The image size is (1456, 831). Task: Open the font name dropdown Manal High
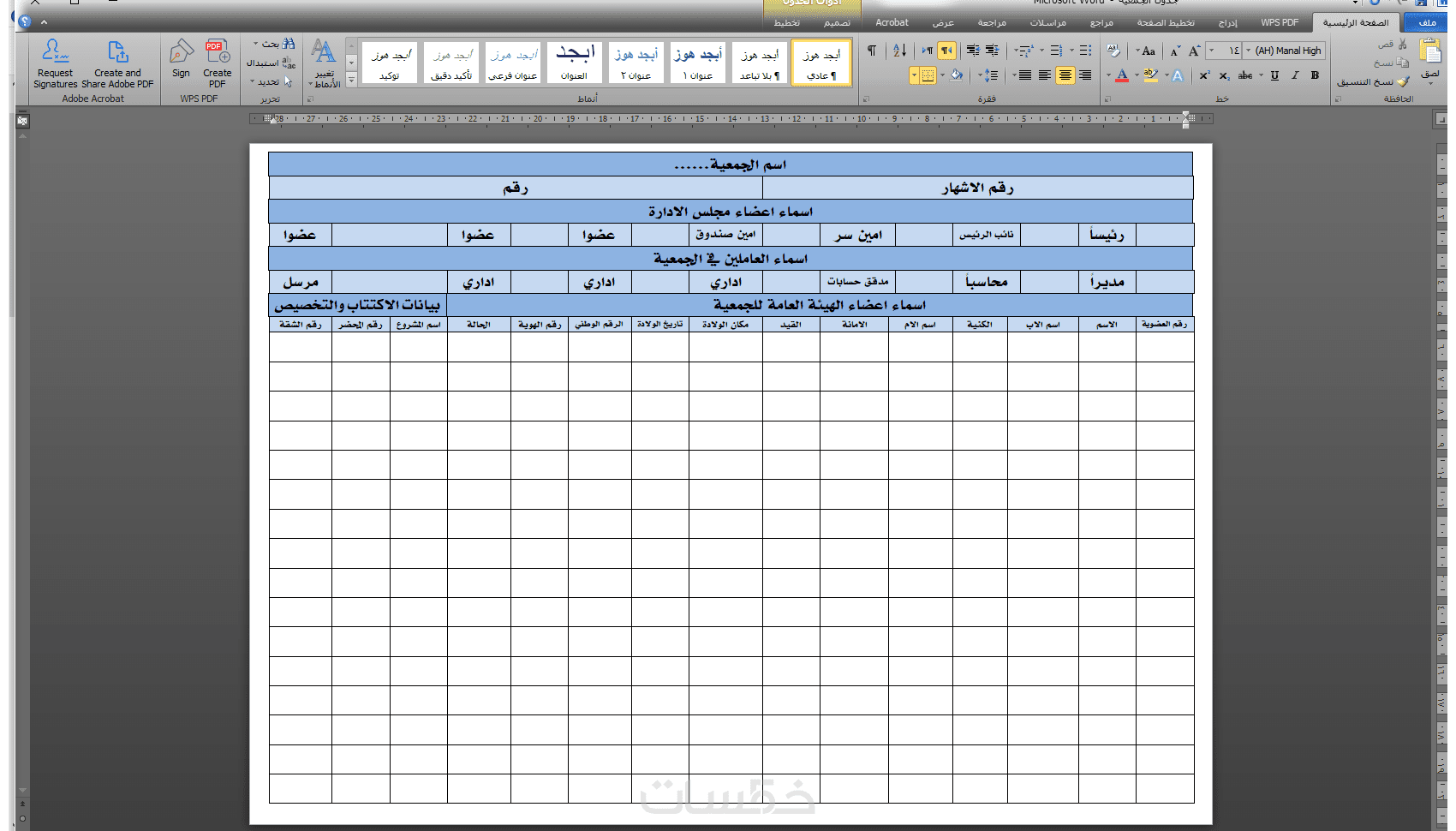1248,51
